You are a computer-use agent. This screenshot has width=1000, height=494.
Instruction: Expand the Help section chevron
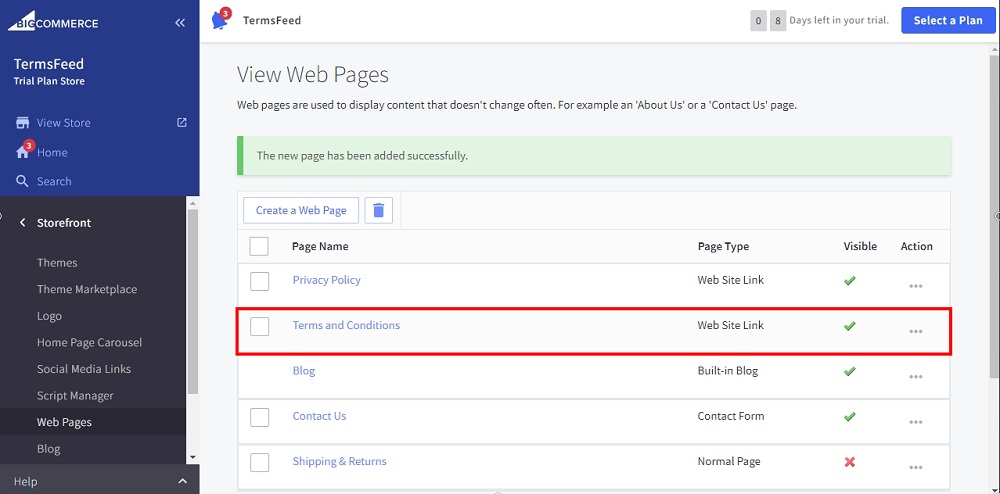tap(182, 481)
